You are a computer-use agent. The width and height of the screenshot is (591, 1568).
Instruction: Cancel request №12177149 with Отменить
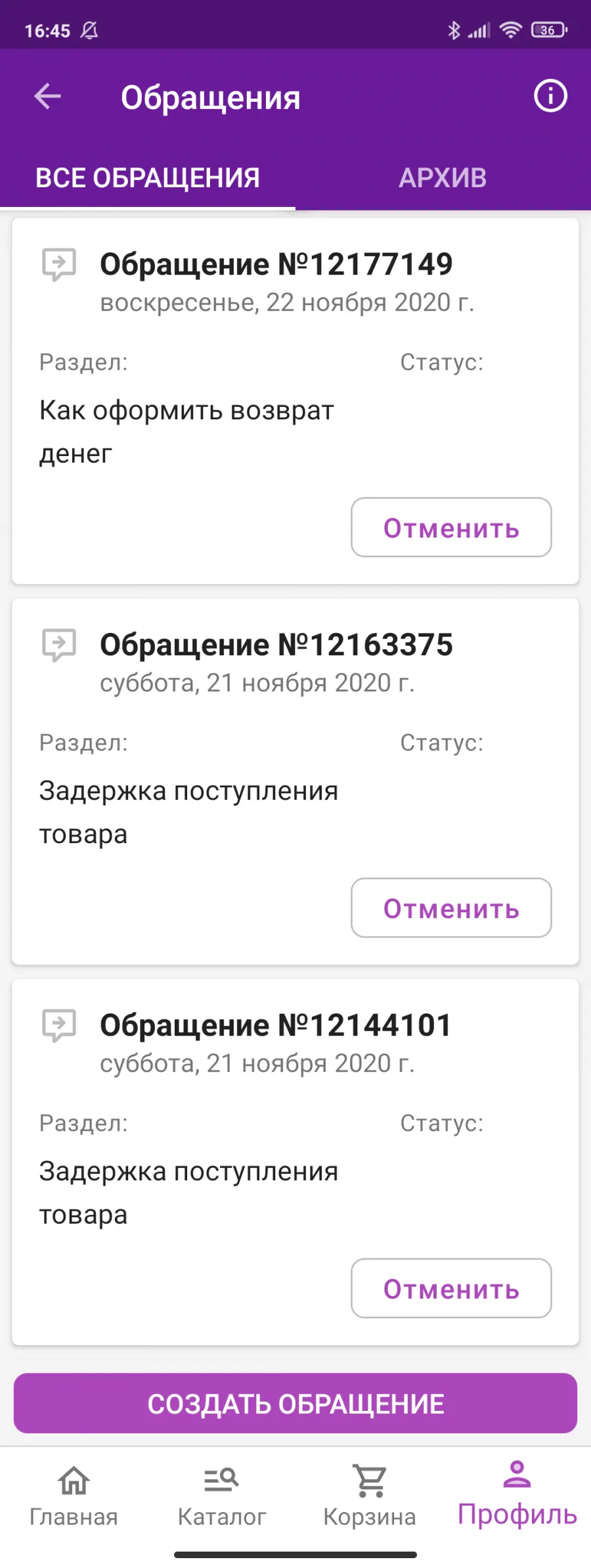pos(451,528)
